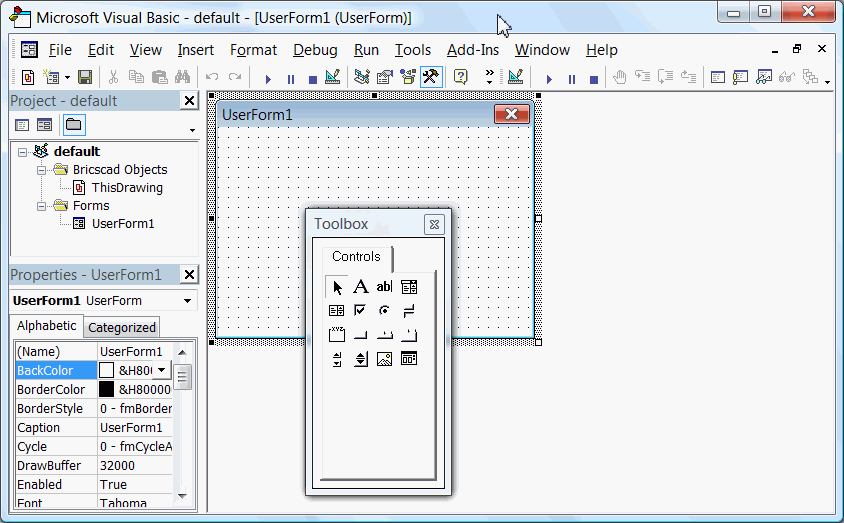Open the UserForm1 object dropdown in Properties
The image size is (844, 523).
187,301
